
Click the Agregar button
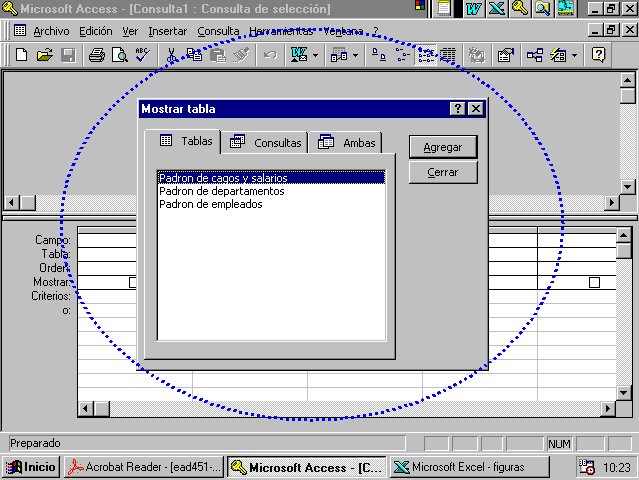point(443,147)
